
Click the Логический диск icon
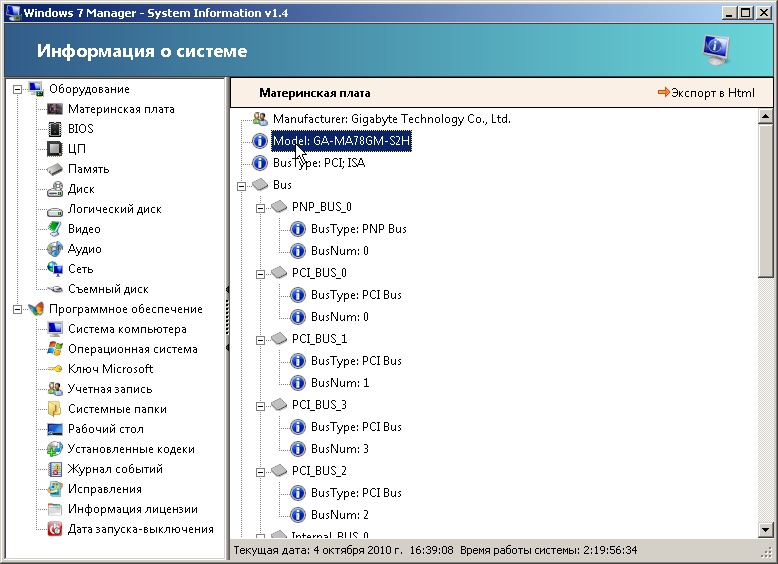pyautogui.click(x=55, y=210)
